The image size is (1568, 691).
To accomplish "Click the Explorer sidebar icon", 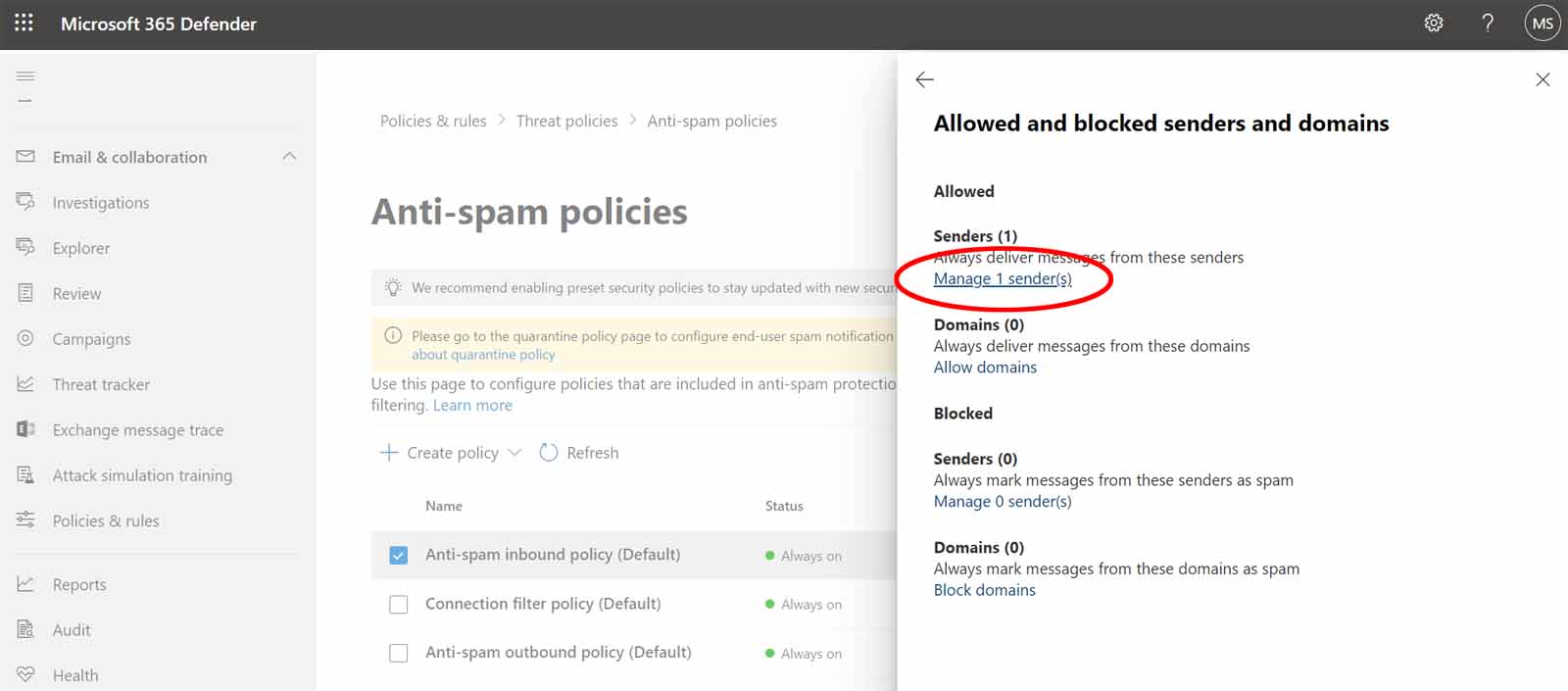I will tap(25, 247).
